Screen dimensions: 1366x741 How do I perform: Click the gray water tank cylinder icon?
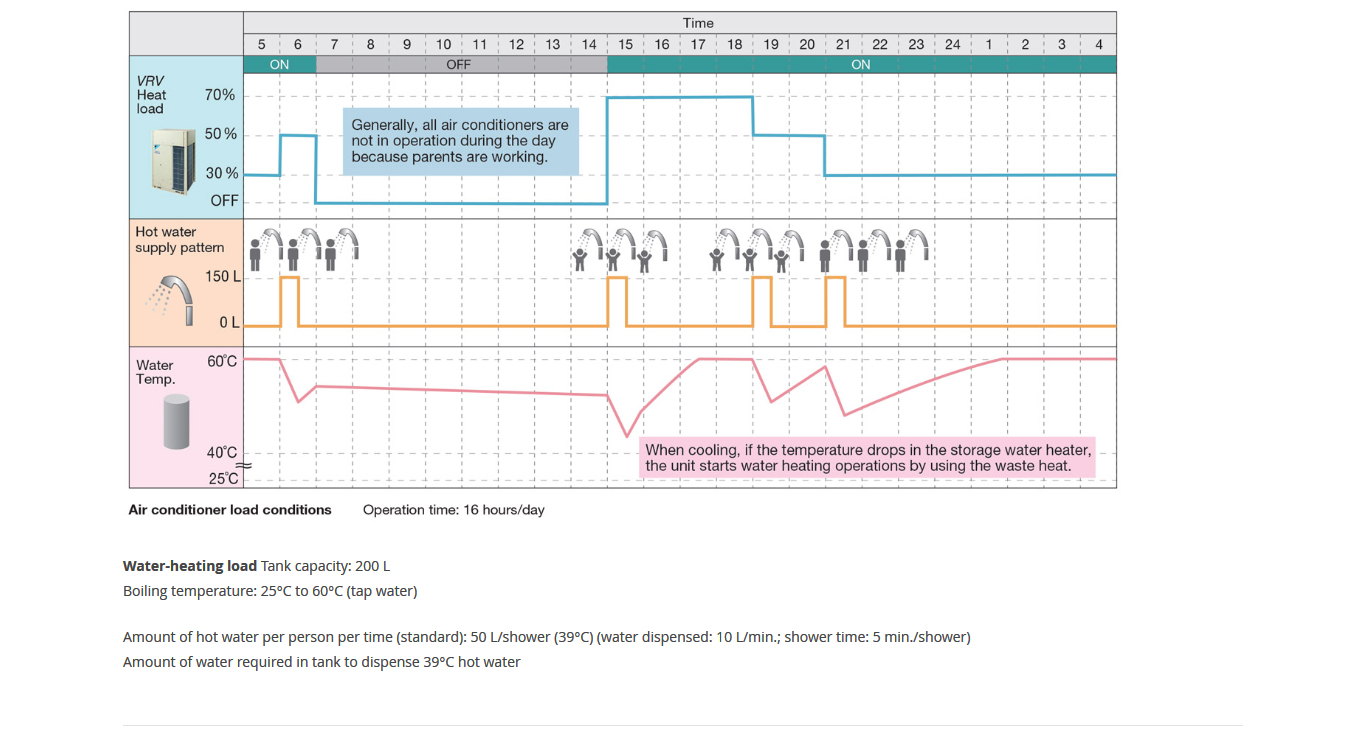point(176,422)
